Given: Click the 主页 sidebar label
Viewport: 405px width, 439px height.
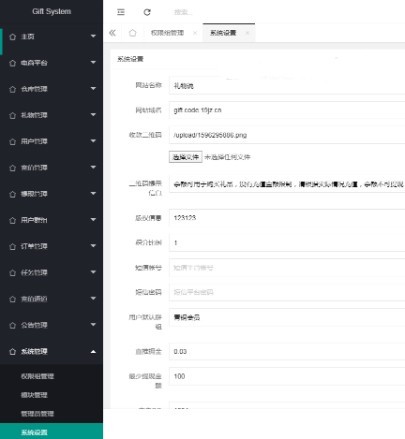Looking at the screenshot, I should tap(28, 37).
